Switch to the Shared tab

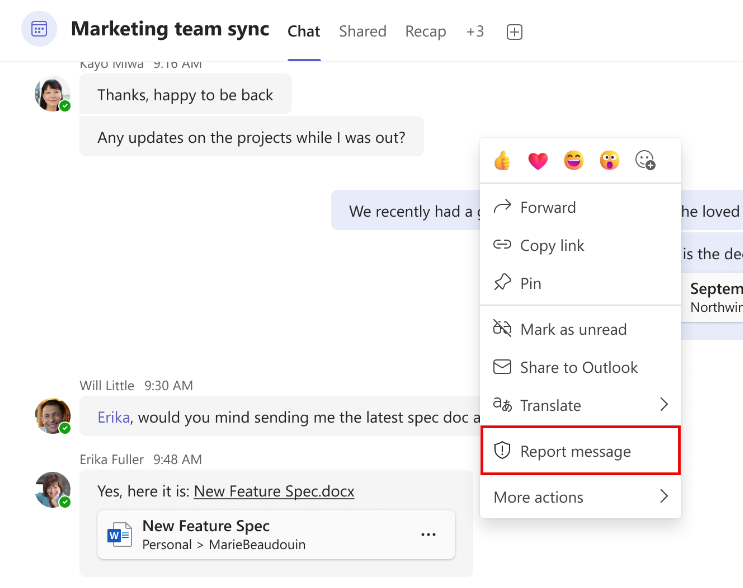362,32
